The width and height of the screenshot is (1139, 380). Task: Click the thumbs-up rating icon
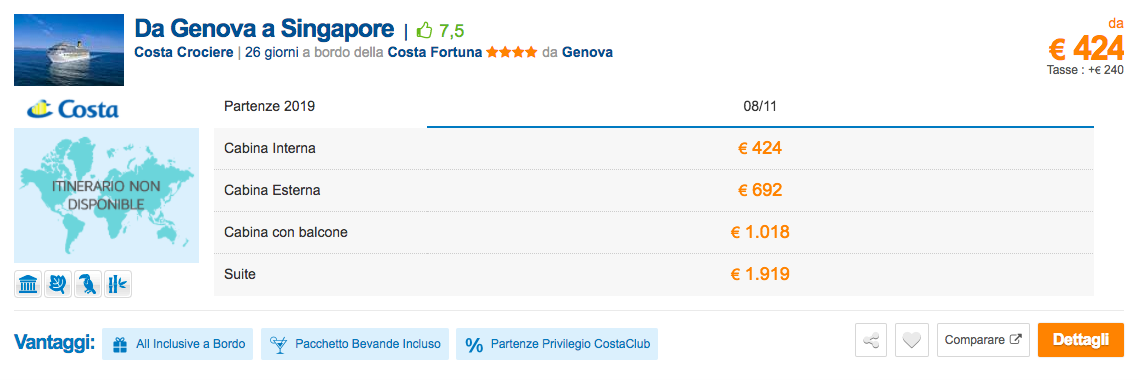click(x=424, y=31)
